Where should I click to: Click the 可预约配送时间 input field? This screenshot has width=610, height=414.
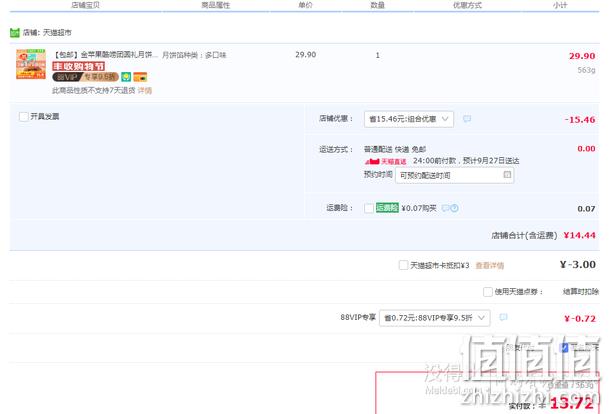(x=454, y=175)
